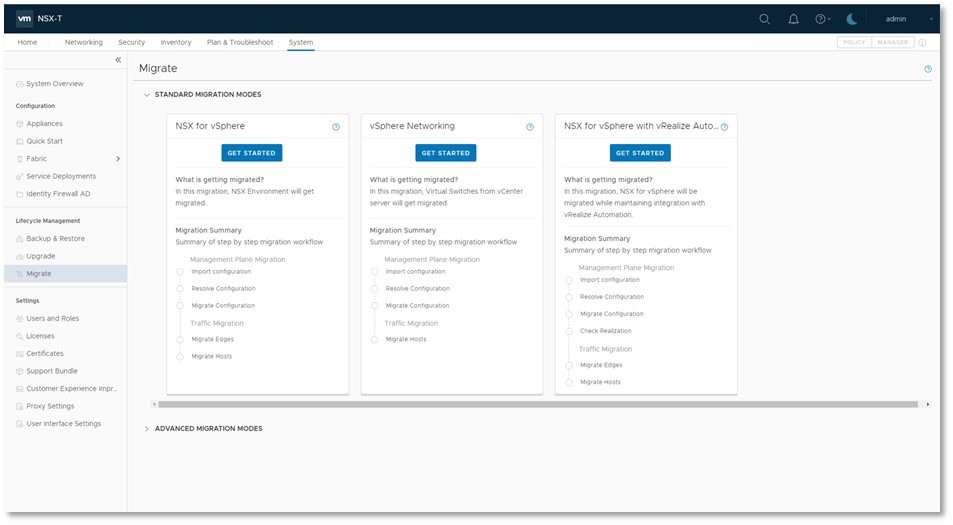This screenshot has width=953, height=525.
Task: Click Get Started for vSphere Networking
Action: click(x=446, y=153)
